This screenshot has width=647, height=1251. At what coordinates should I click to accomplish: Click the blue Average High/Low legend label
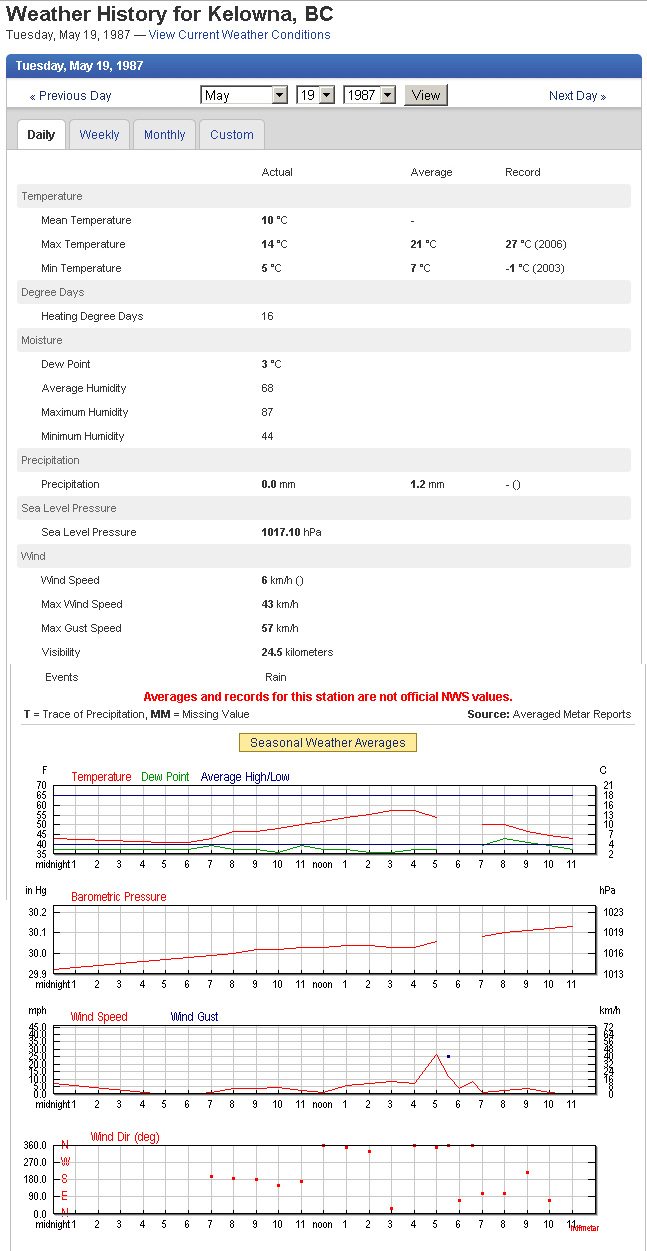point(245,777)
